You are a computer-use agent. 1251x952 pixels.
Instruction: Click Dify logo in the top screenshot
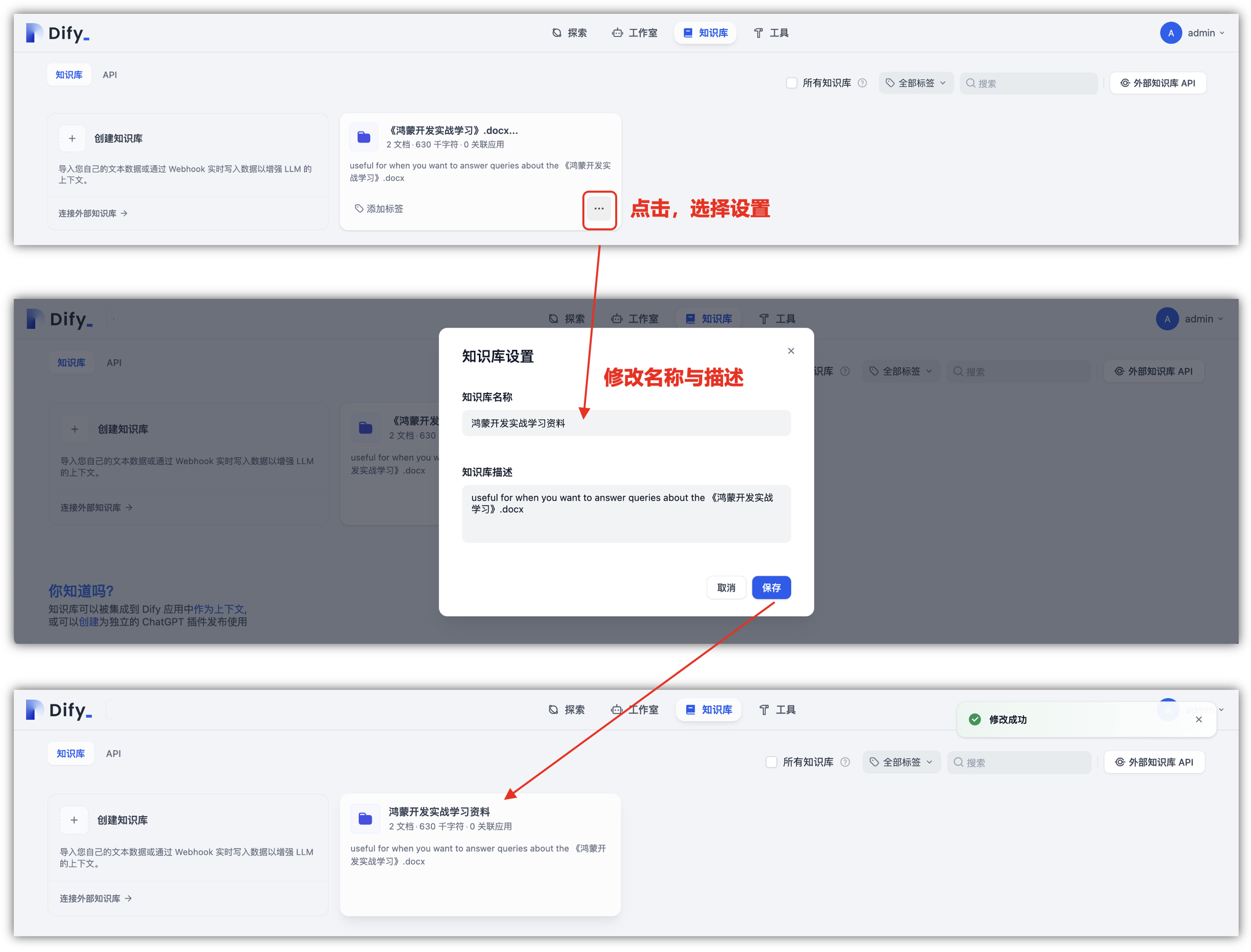pyautogui.click(x=57, y=33)
